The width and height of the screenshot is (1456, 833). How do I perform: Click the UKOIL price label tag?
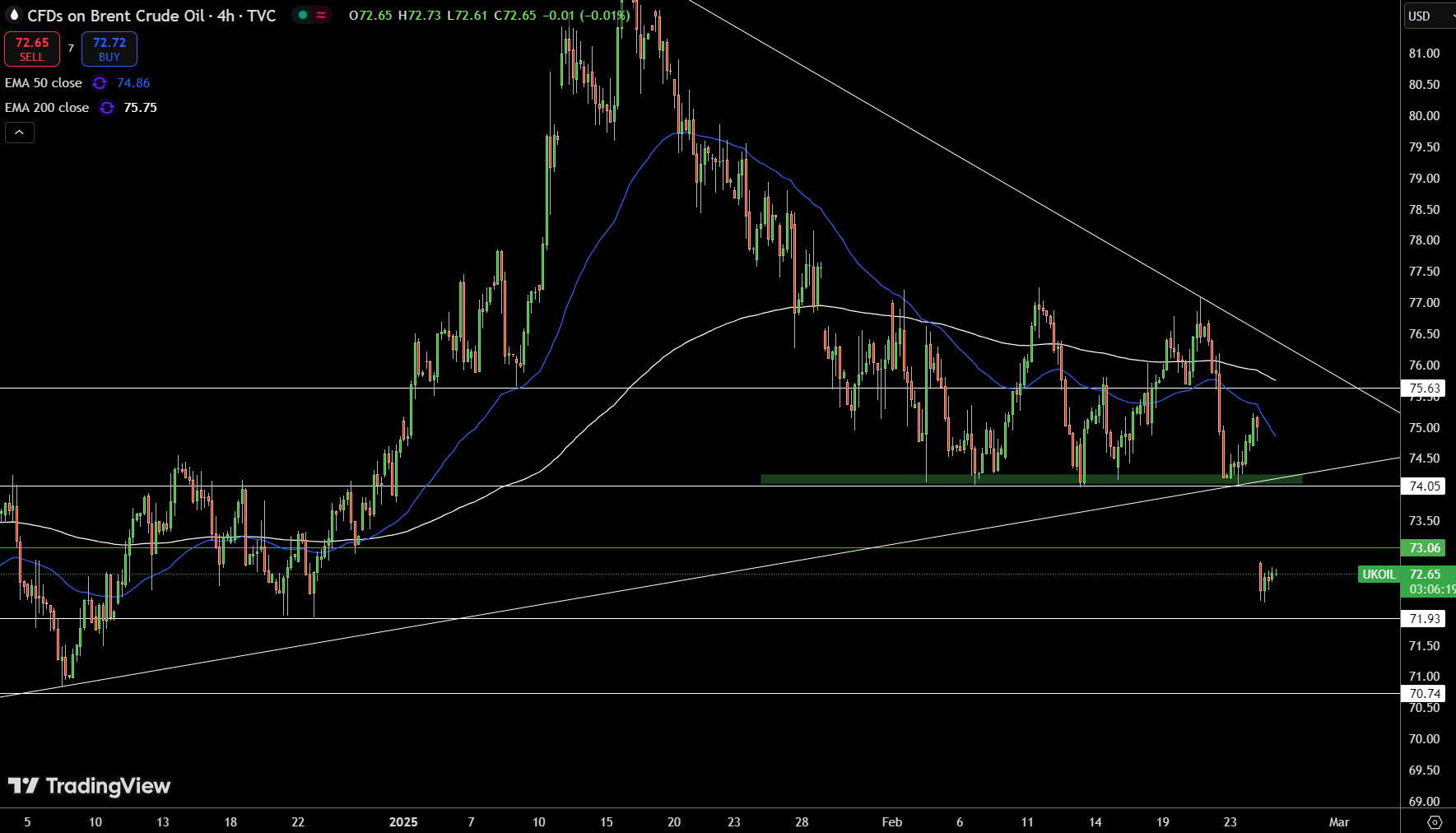click(x=1379, y=575)
